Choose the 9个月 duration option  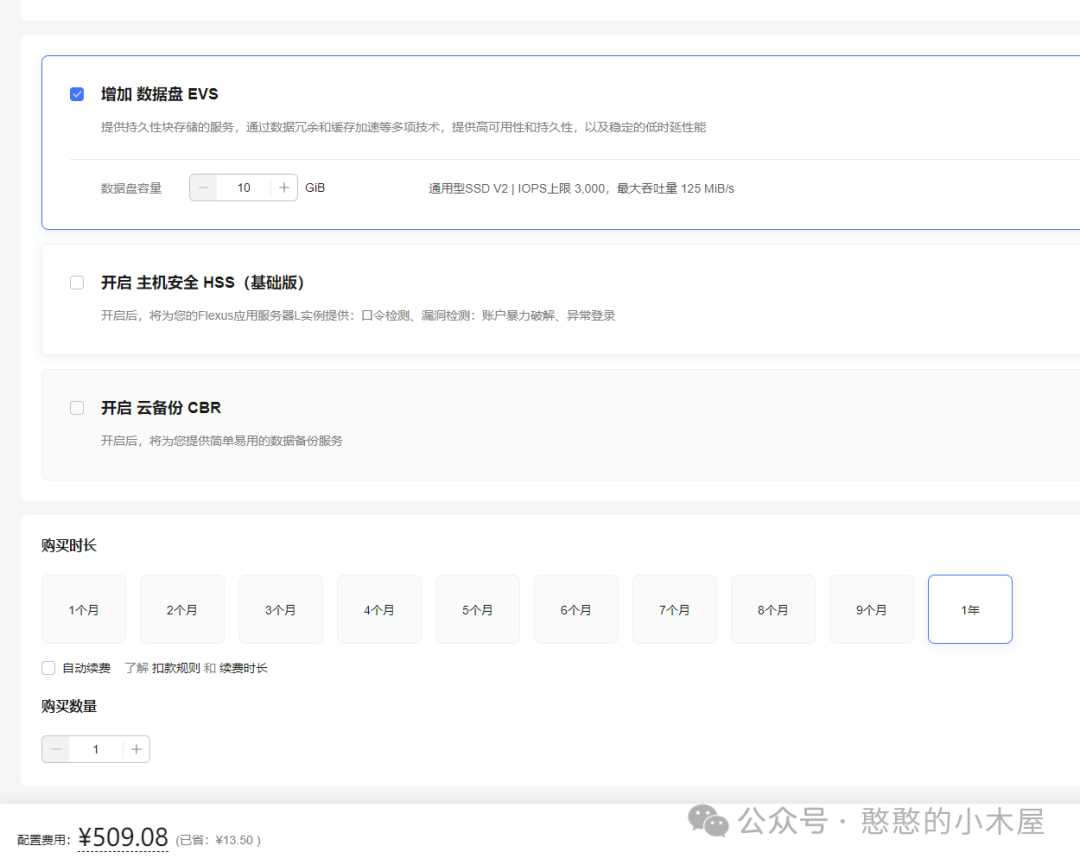click(x=872, y=609)
